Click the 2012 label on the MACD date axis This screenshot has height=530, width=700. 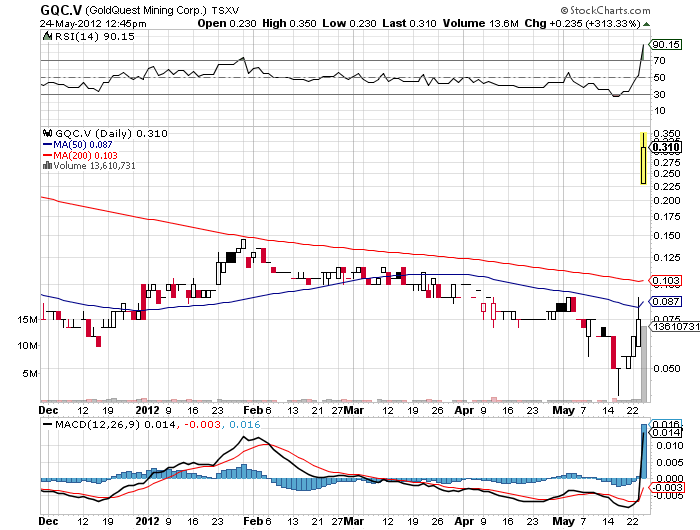point(147,521)
